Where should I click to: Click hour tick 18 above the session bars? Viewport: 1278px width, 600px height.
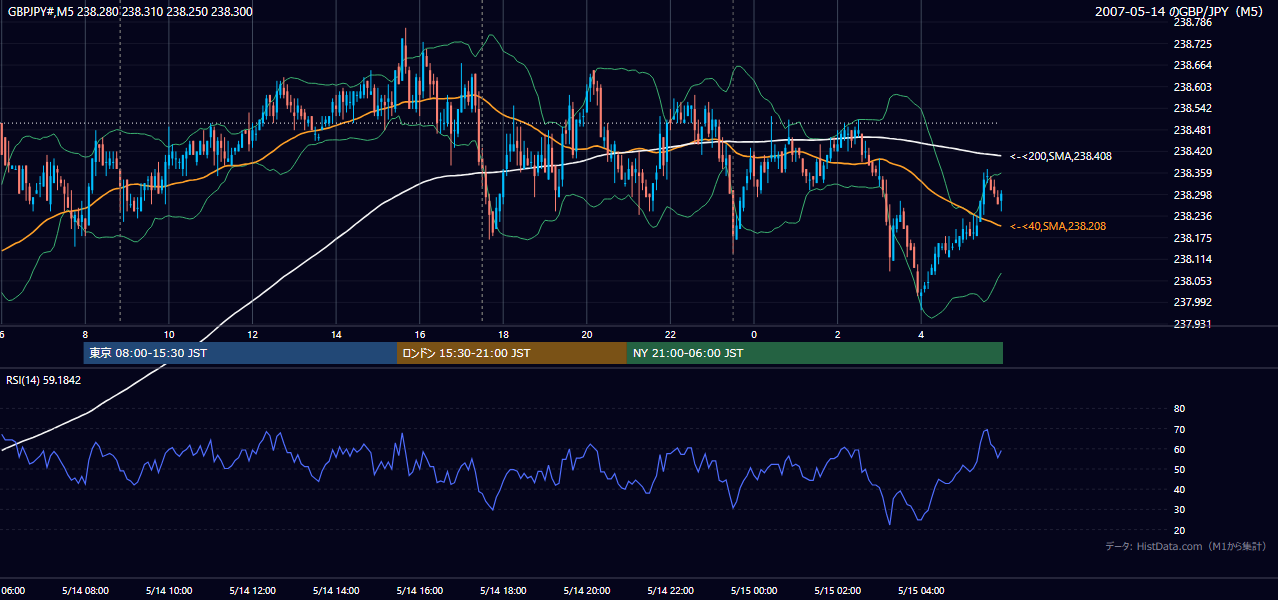pos(504,334)
